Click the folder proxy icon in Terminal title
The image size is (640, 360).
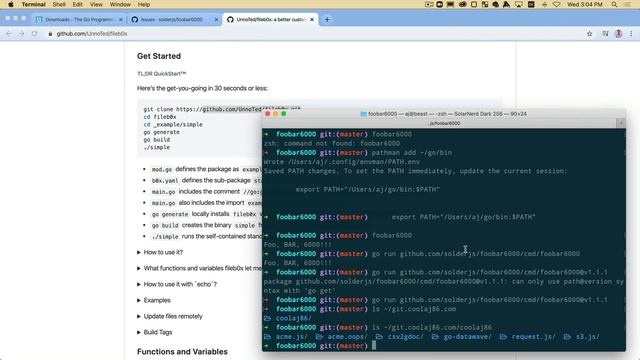coord(363,114)
